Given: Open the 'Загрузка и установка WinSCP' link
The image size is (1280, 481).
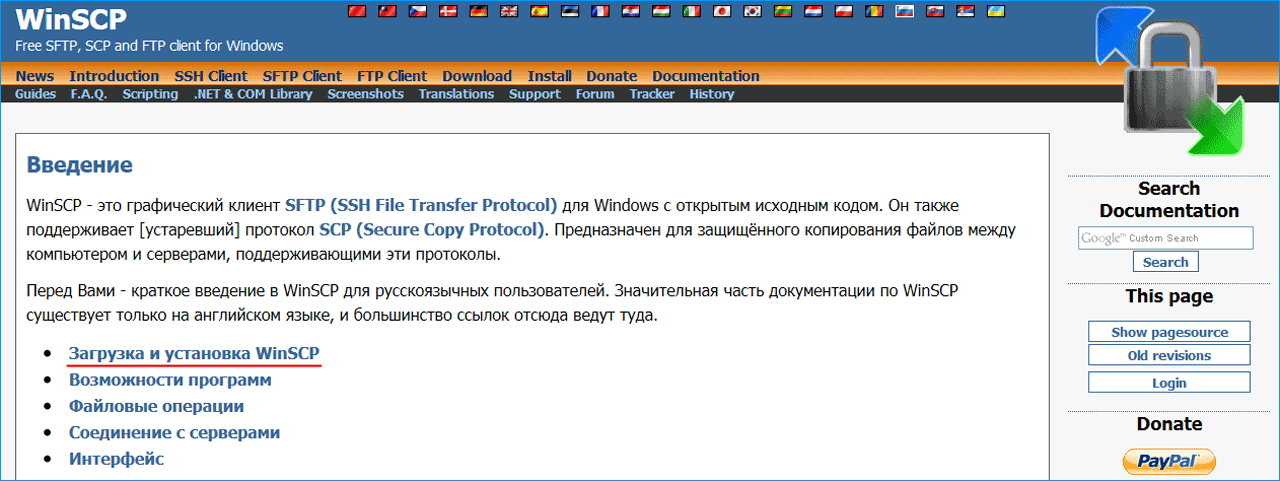Looking at the screenshot, I should (x=194, y=353).
